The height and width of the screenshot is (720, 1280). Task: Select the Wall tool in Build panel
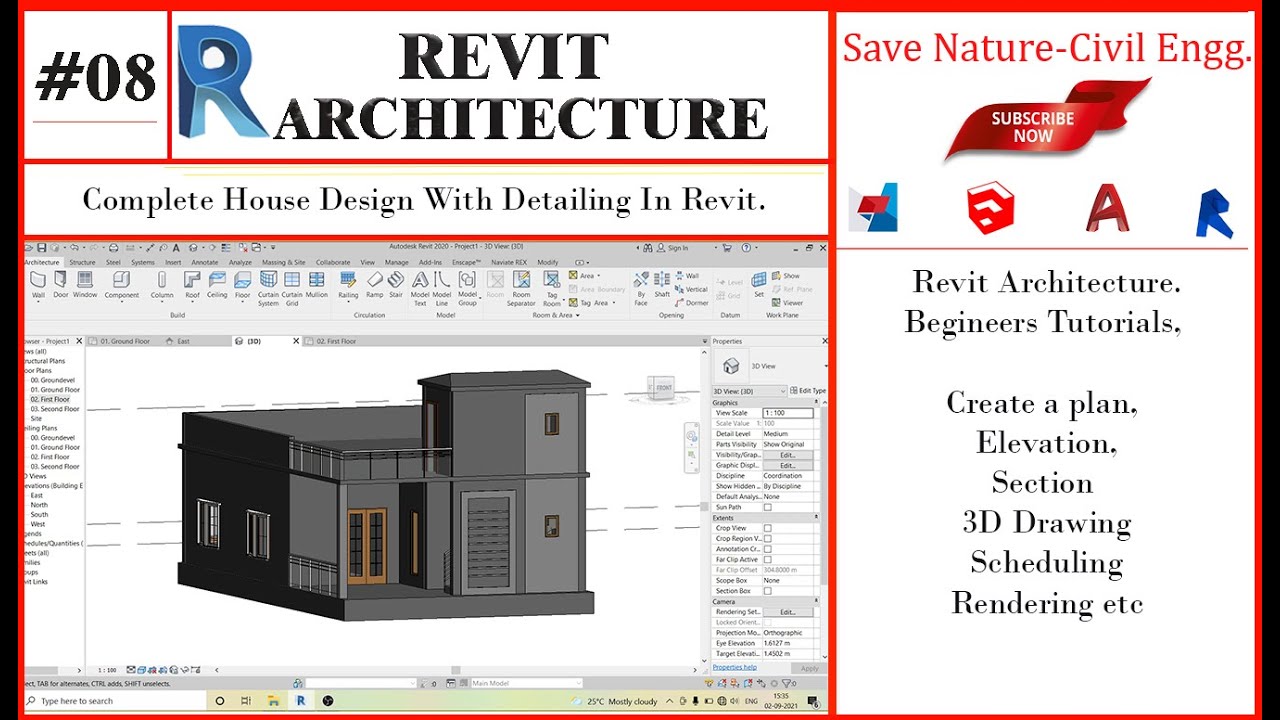tap(38, 284)
